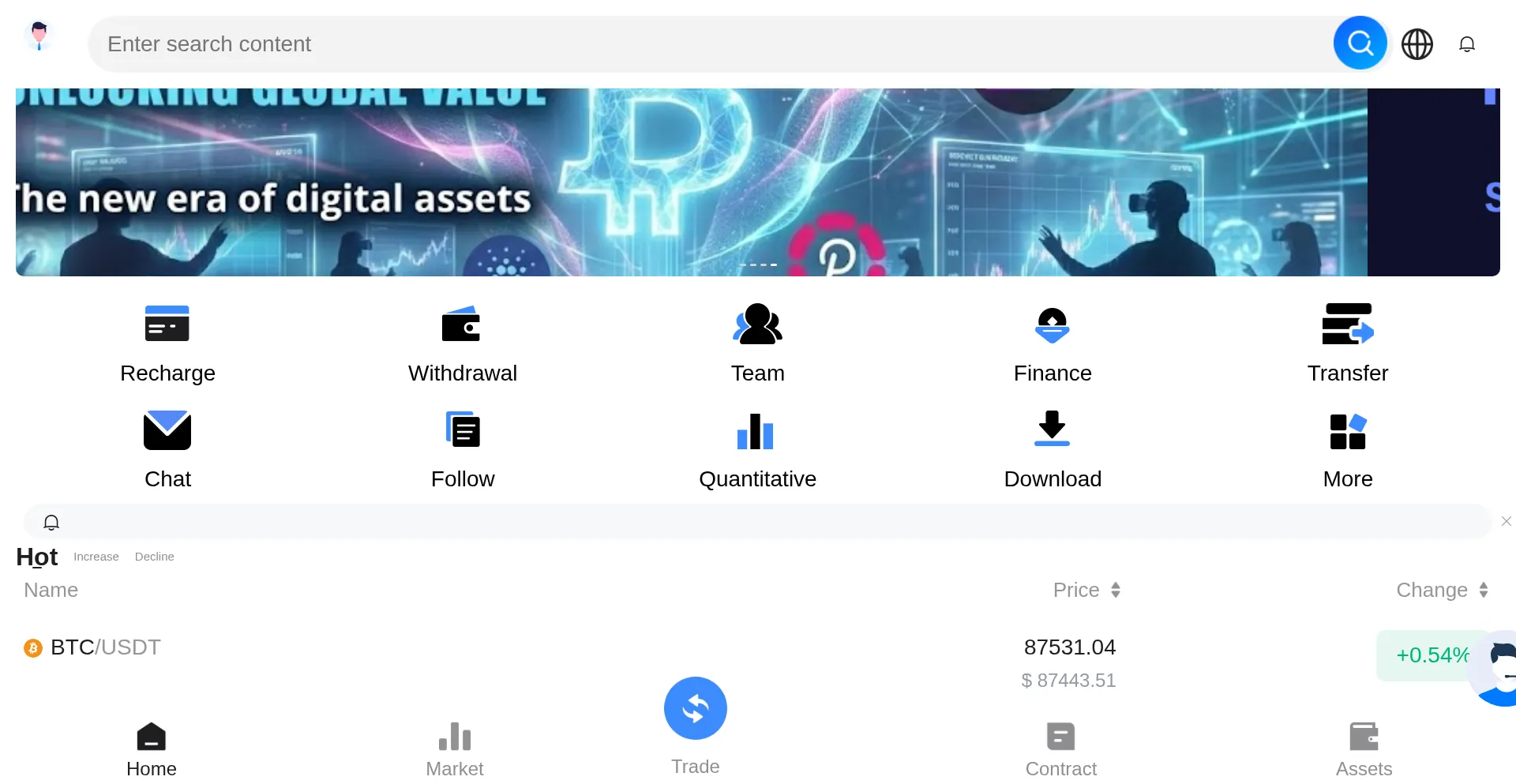Viewport: 1516px width, 784px height.
Task: Open the Withdrawal wallet icon
Action: tap(462, 324)
